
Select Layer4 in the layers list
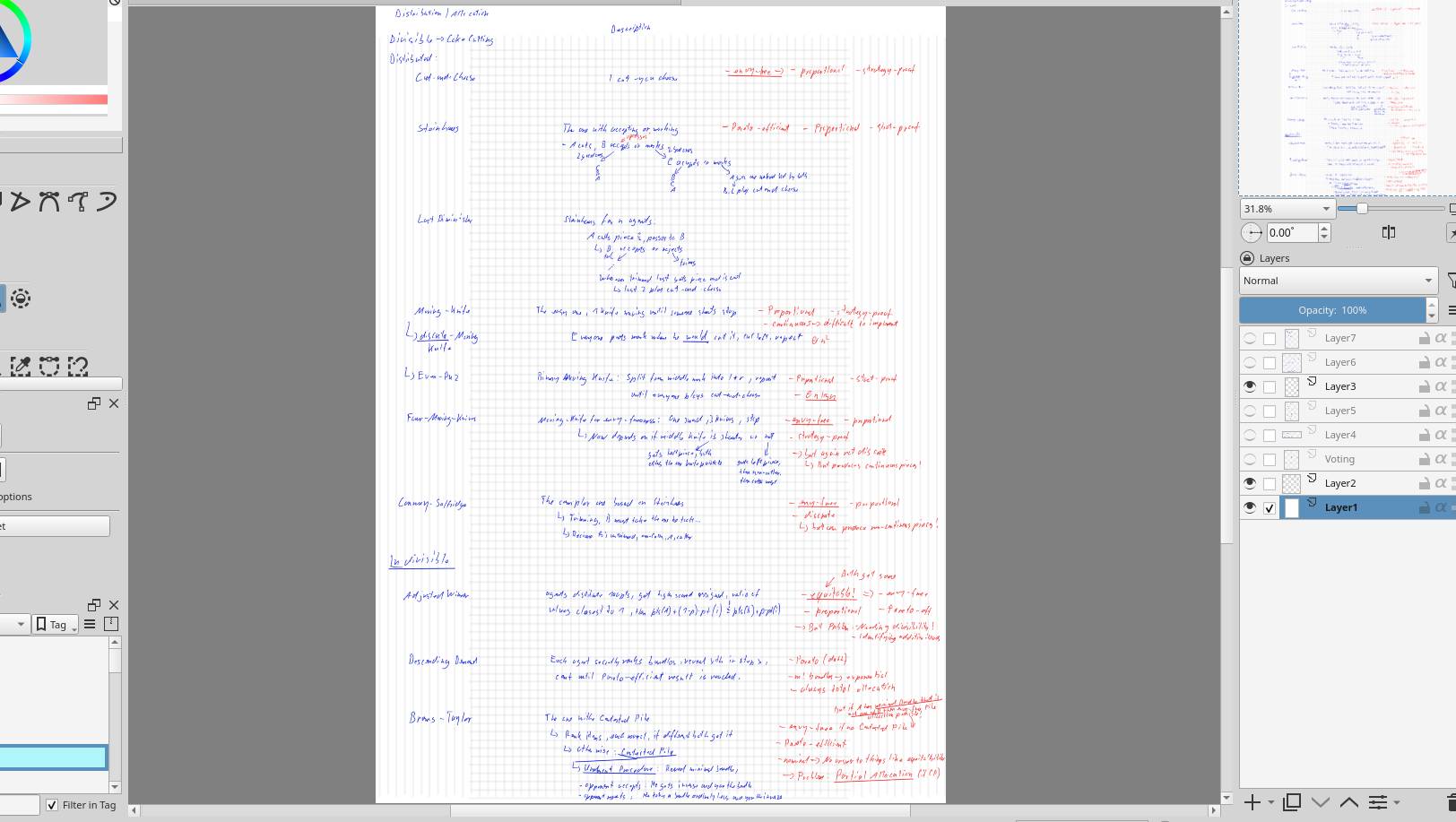(1339, 435)
